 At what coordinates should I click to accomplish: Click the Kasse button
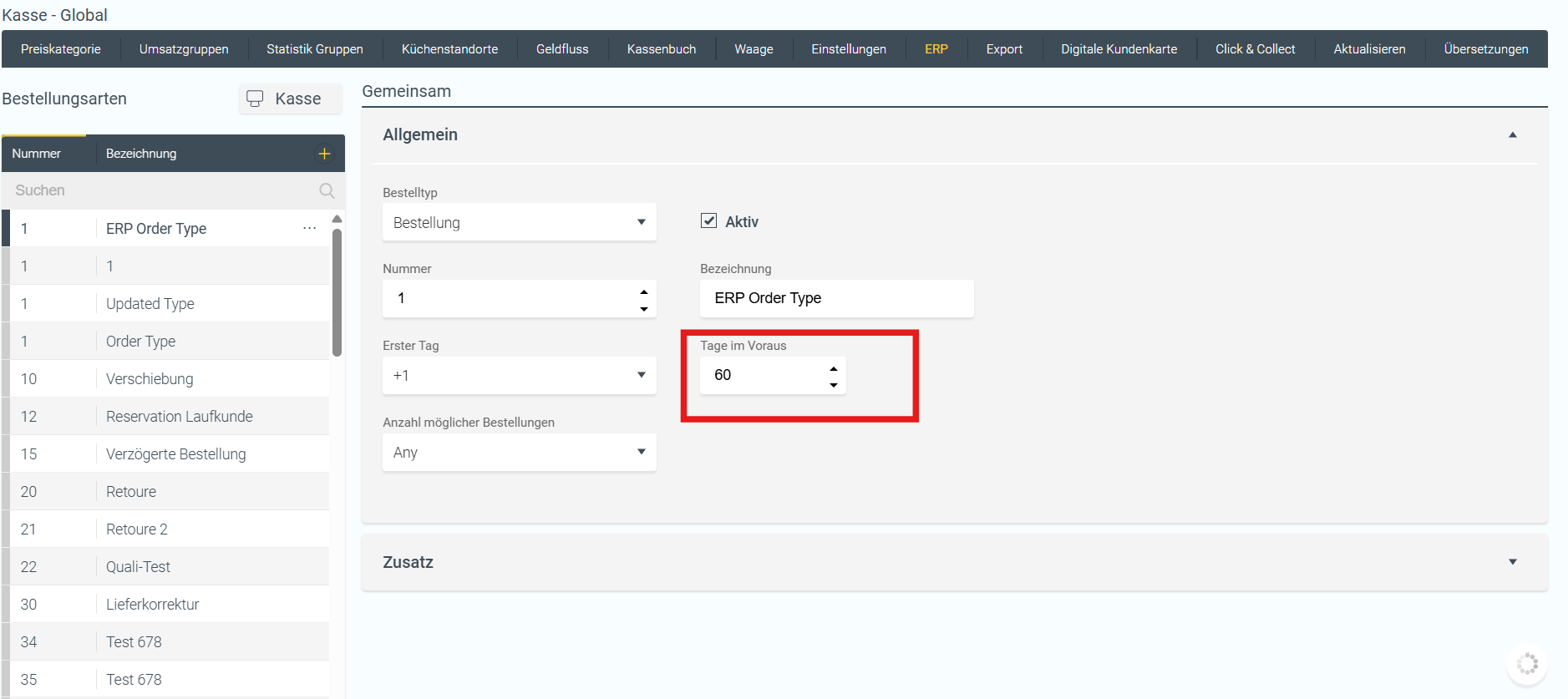(x=291, y=99)
